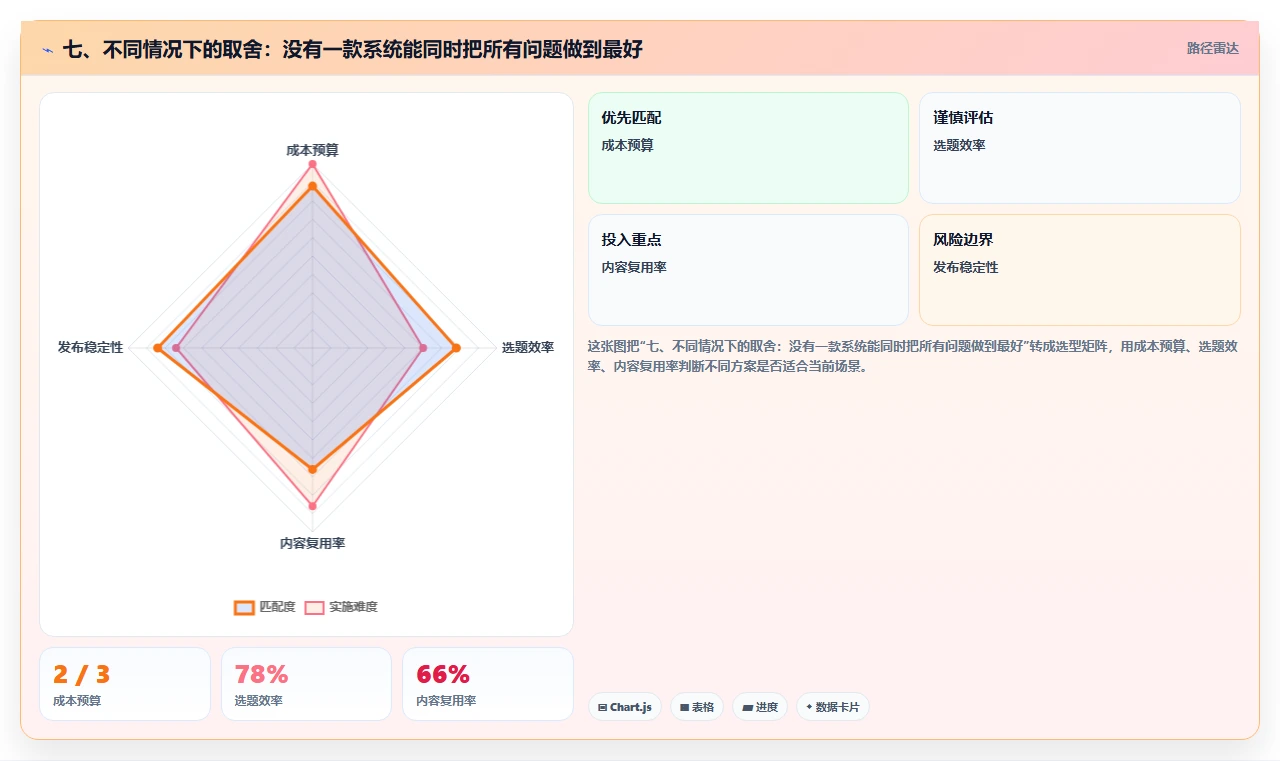The width and height of the screenshot is (1280, 761).
Task: Click the lightning icon before the title
Action: (48, 49)
